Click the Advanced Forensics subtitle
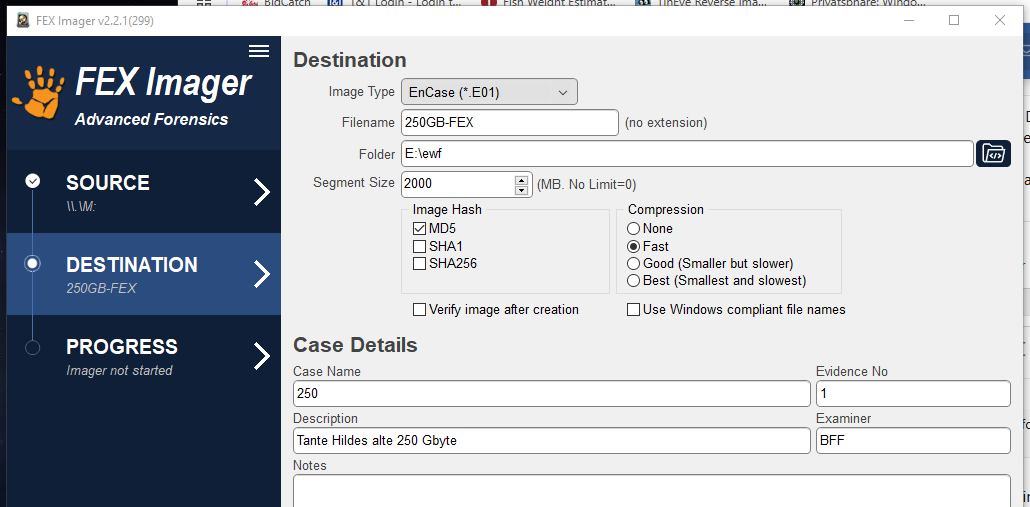This screenshot has height=507, width=1030. point(151,120)
